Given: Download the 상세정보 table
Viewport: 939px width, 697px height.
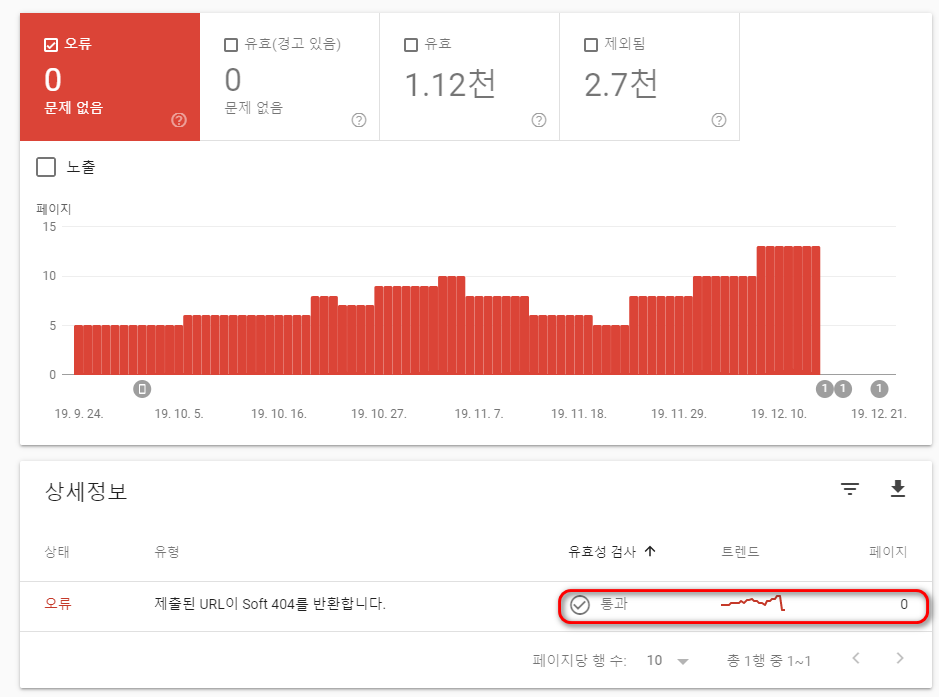Looking at the screenshot, I should [898, 489].
